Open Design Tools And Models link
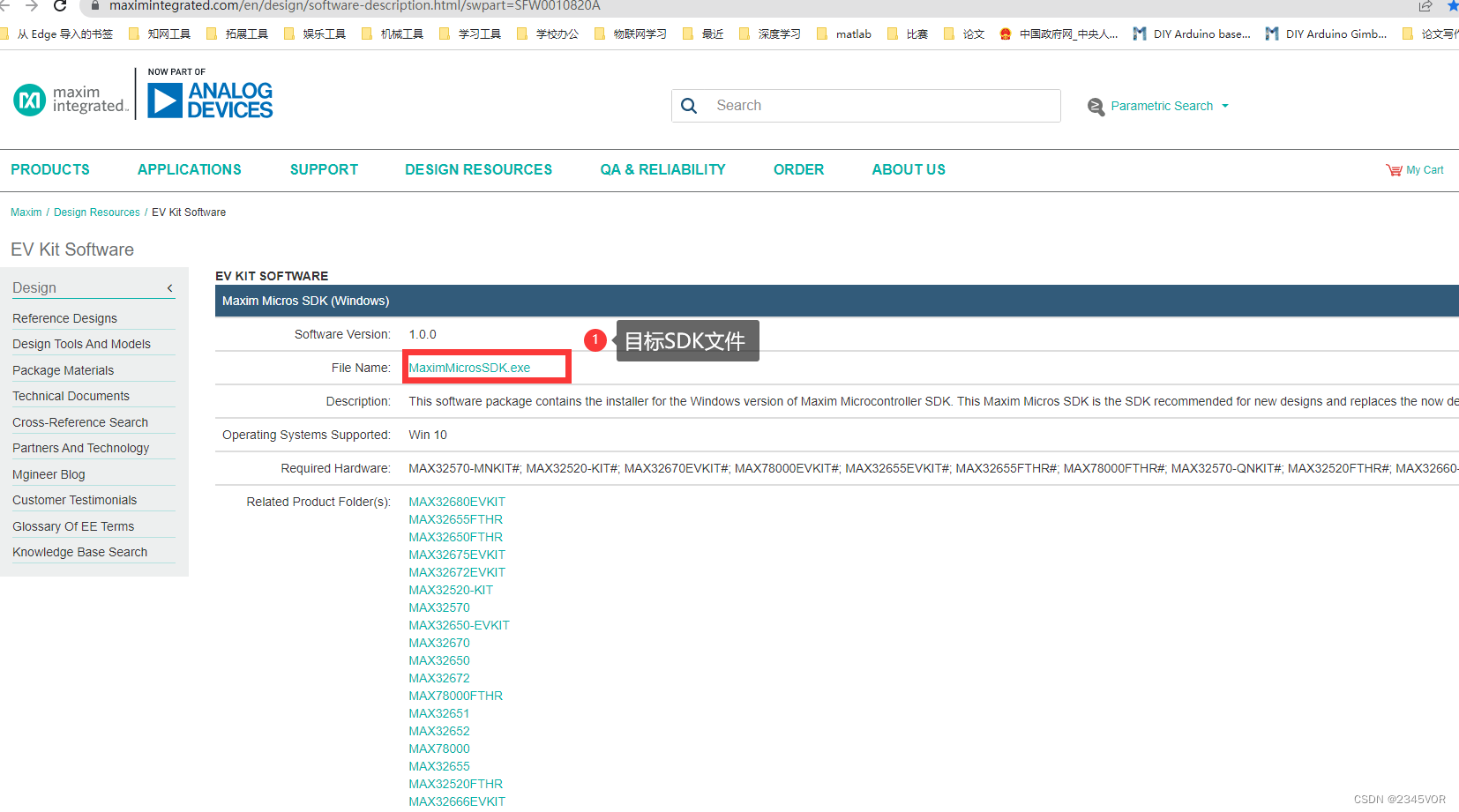 pos(81,344)
